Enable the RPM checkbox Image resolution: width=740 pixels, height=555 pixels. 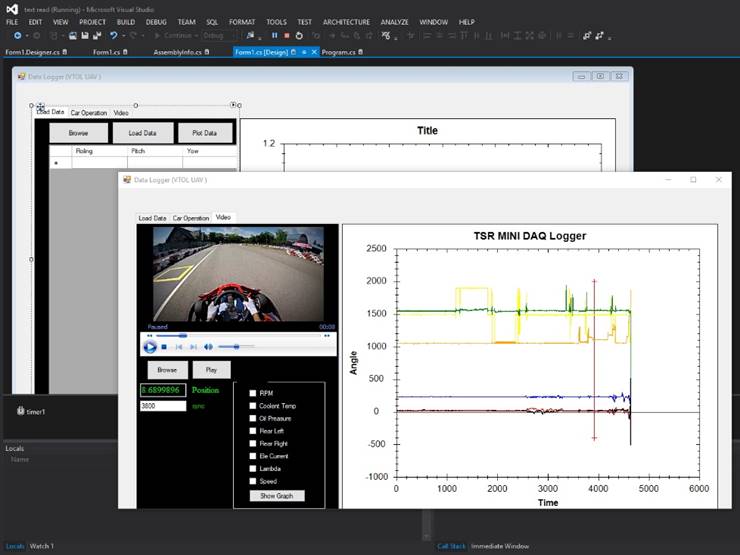[253, 393]
